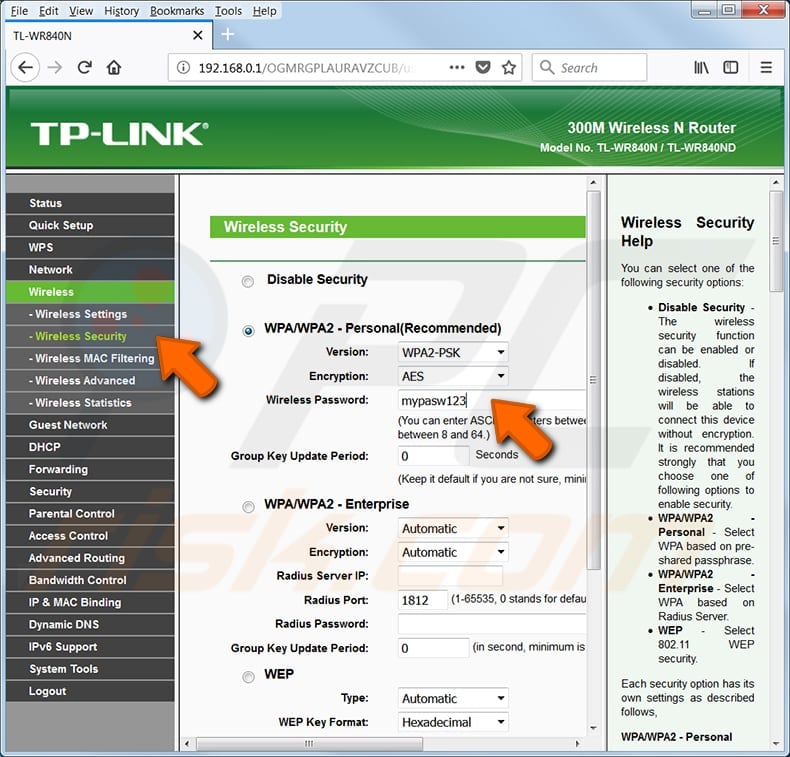Open the Status page in sidebar

point(90,203)
